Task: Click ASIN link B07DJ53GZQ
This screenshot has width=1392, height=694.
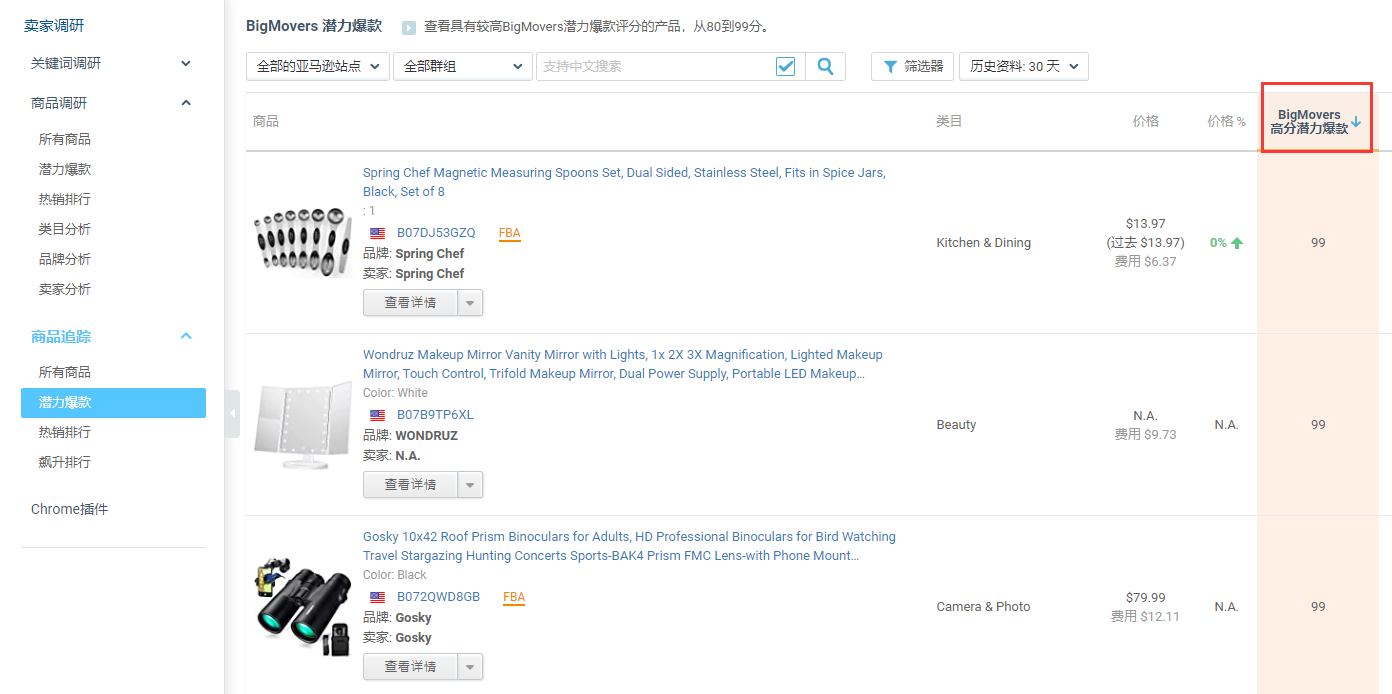Action: (x=436, y=233)
